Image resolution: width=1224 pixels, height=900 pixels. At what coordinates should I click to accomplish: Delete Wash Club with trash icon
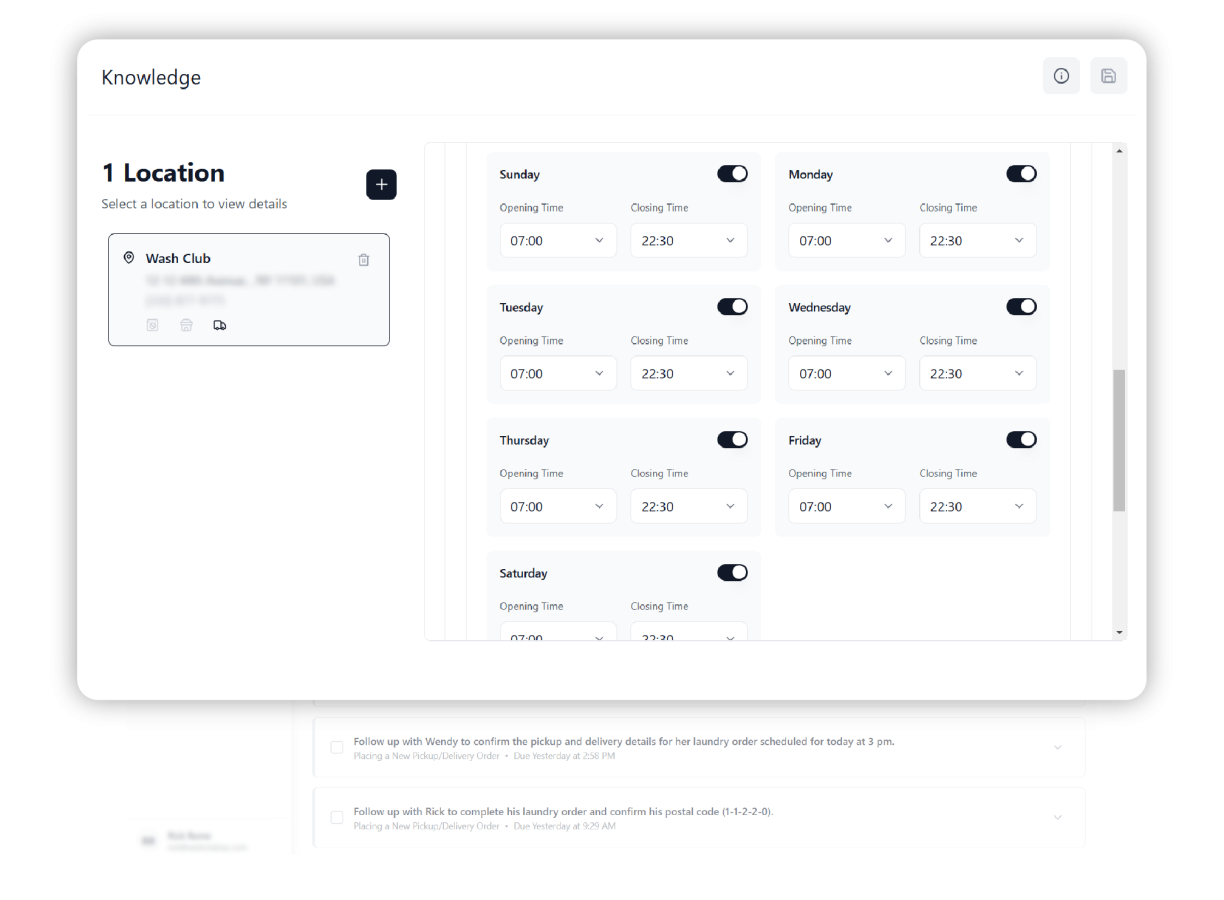[x=364, y=260]
